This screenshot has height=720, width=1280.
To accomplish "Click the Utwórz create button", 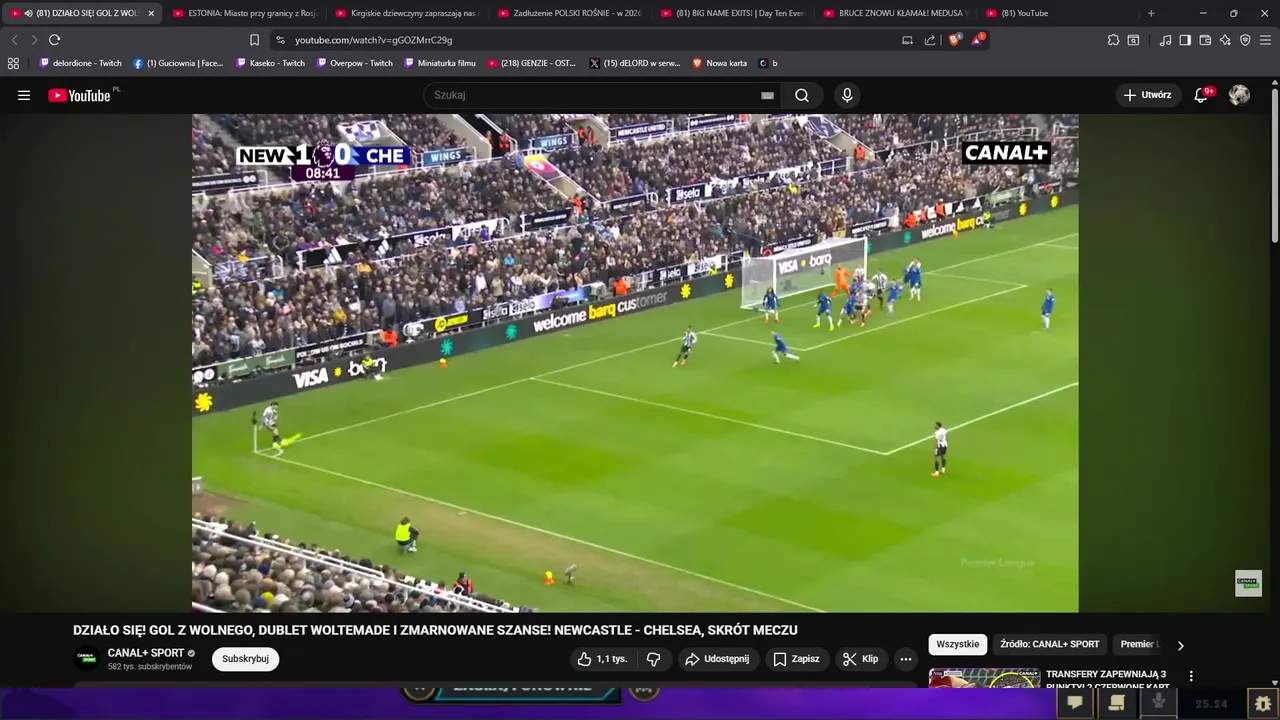I will point(1147,95).
